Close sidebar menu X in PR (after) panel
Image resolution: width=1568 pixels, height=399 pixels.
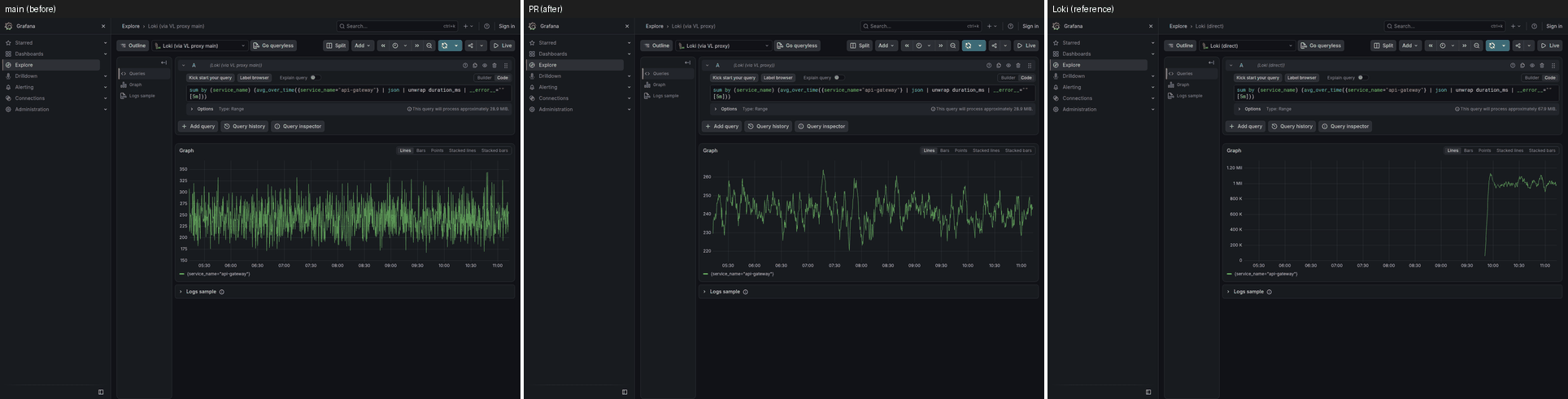627,26
